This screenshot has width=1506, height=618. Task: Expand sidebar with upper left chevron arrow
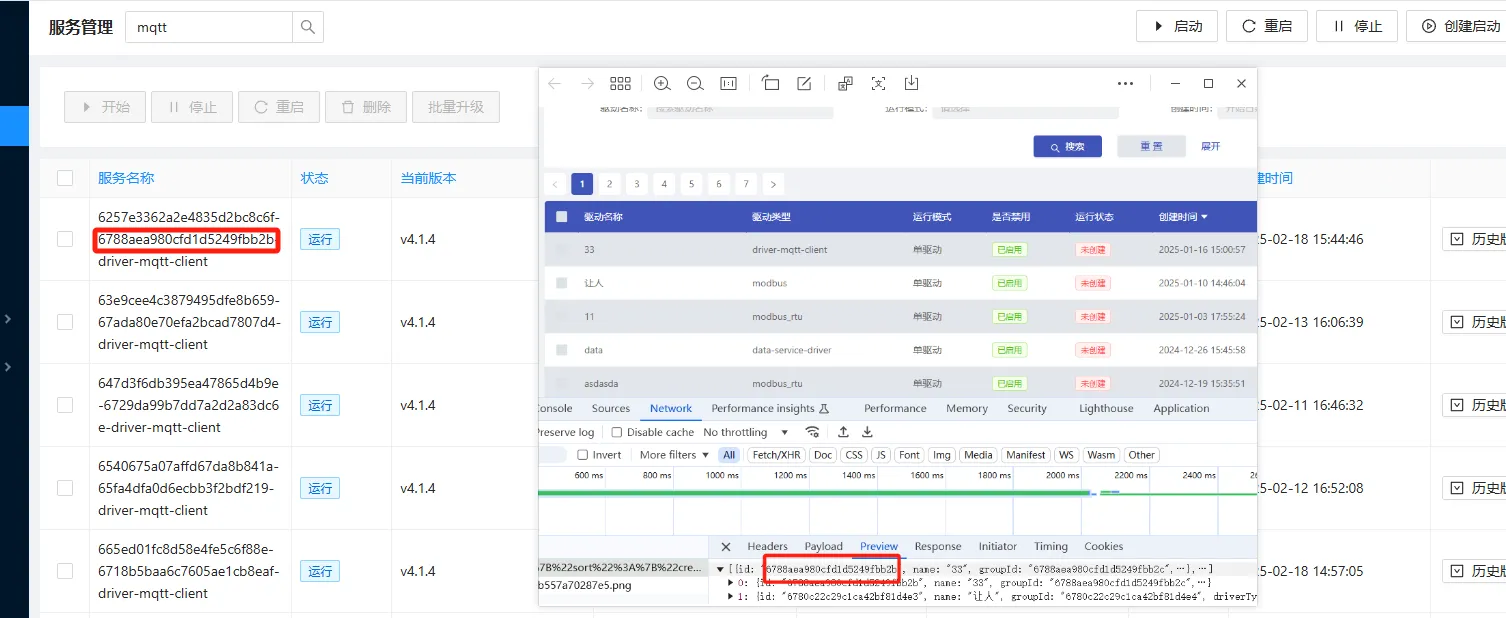8,319
